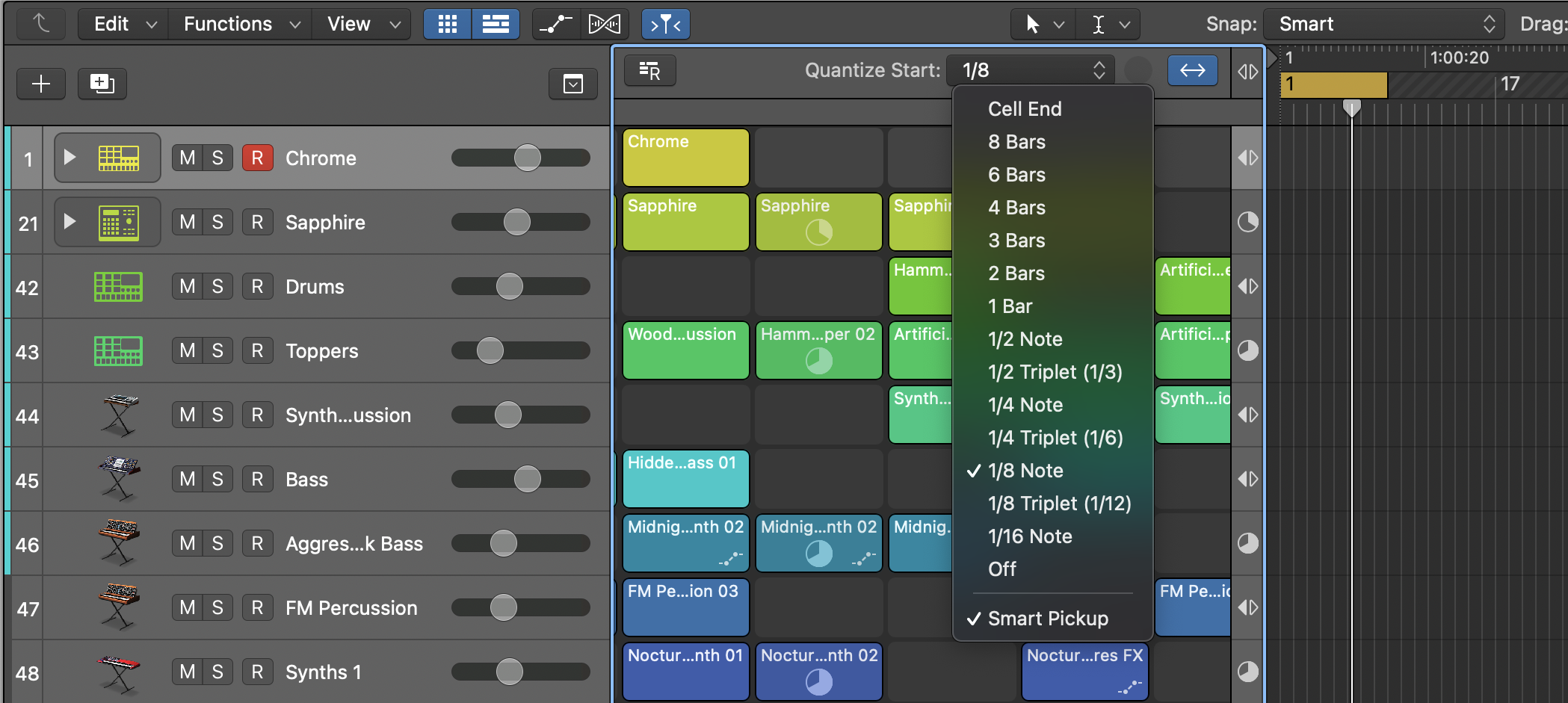1568x703 pixels.
Task: Switch to Tracks view layout
Action: click(496, 23)
